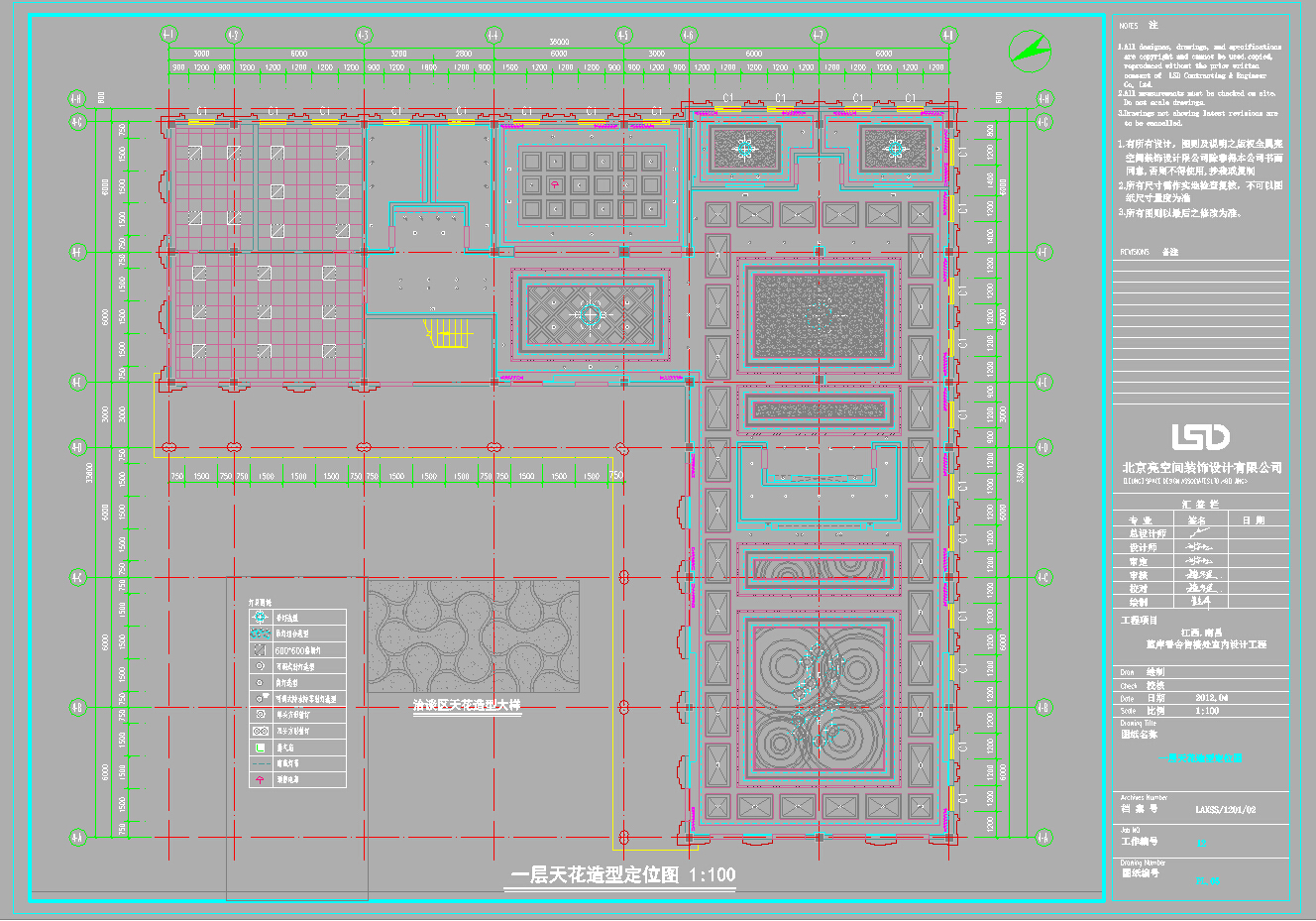Click the cyan job number value '12'

pyautogui.click(x=1202, y=844)
